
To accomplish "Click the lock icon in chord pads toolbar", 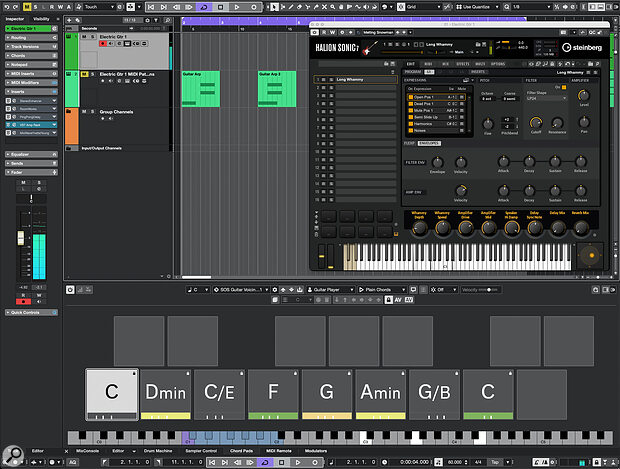I will [x=389, y=300].
